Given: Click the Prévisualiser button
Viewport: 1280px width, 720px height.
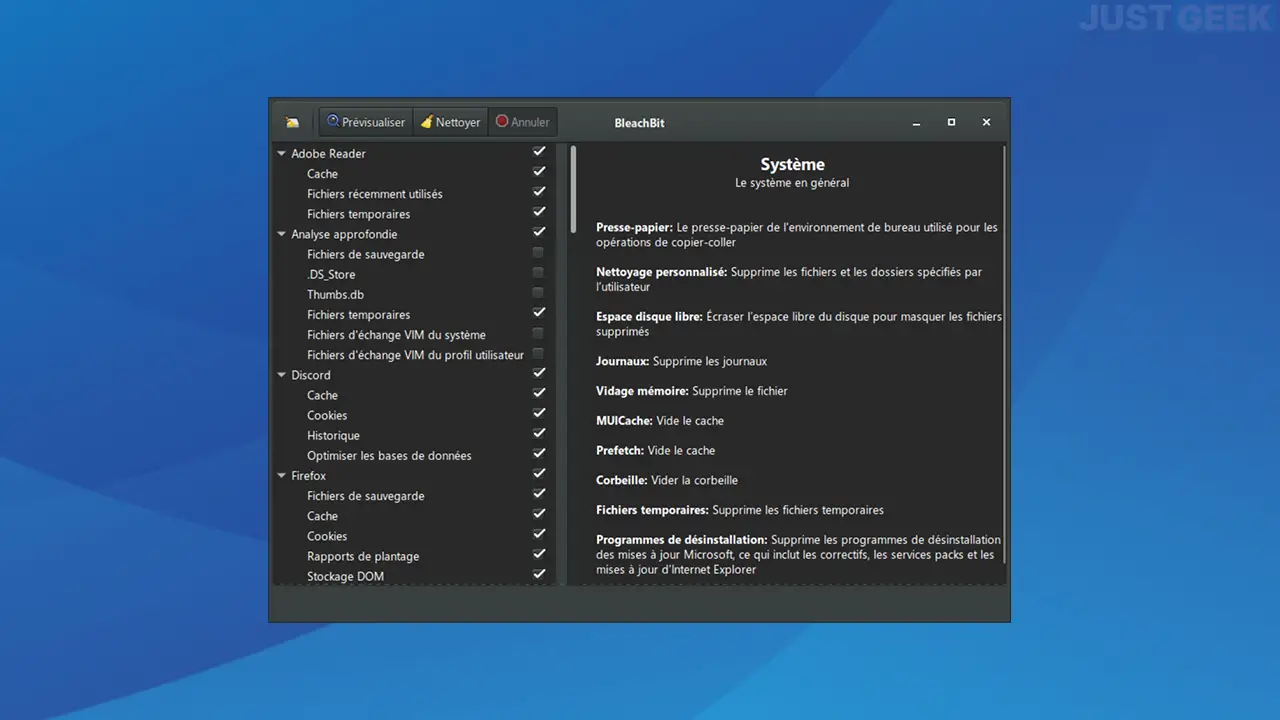Looking at the screenshot, I should pos(365,122).
